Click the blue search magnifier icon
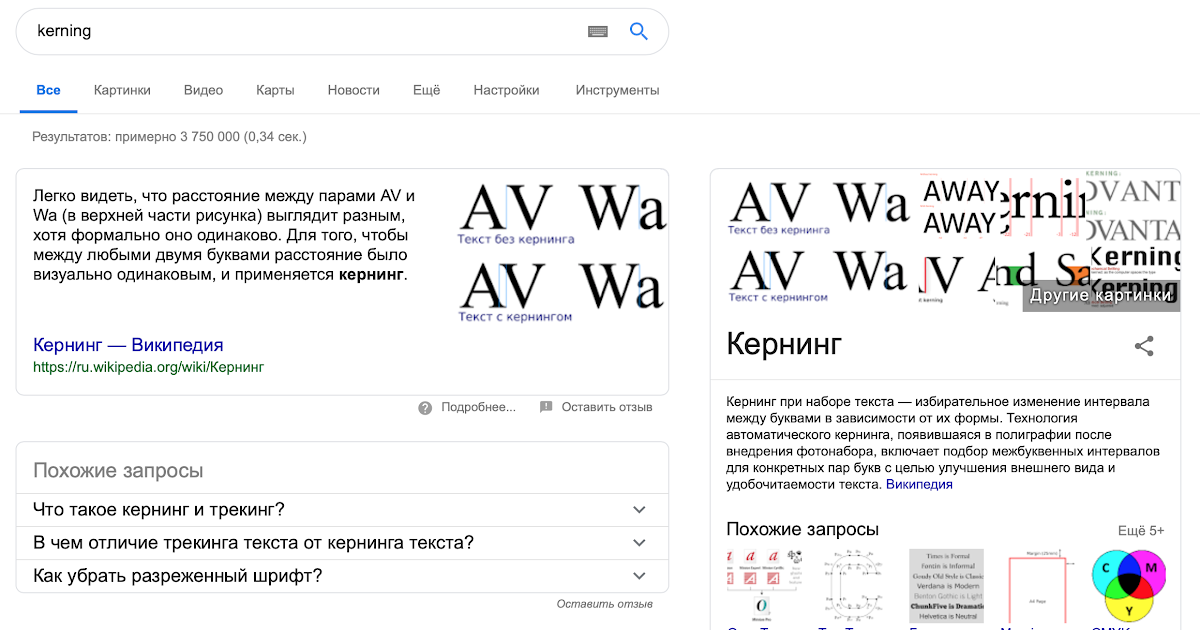 pos(639,31)
